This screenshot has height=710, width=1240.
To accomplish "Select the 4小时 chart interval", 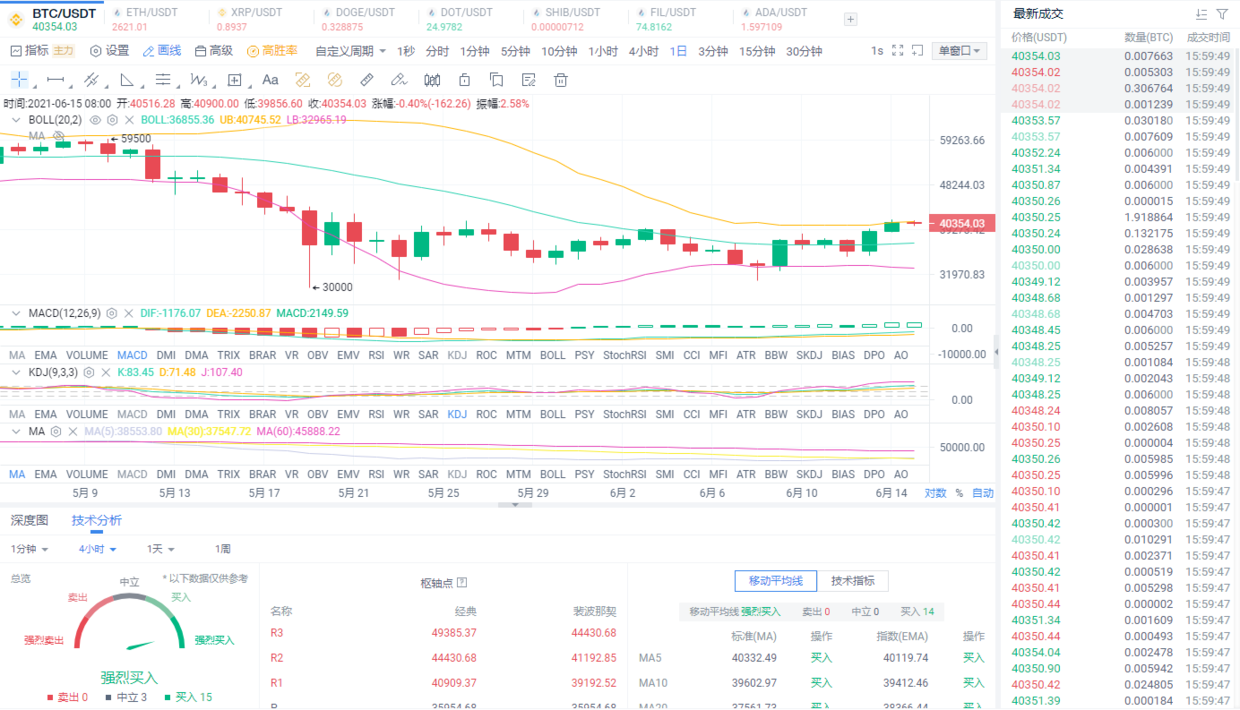I will coord(644,51).
